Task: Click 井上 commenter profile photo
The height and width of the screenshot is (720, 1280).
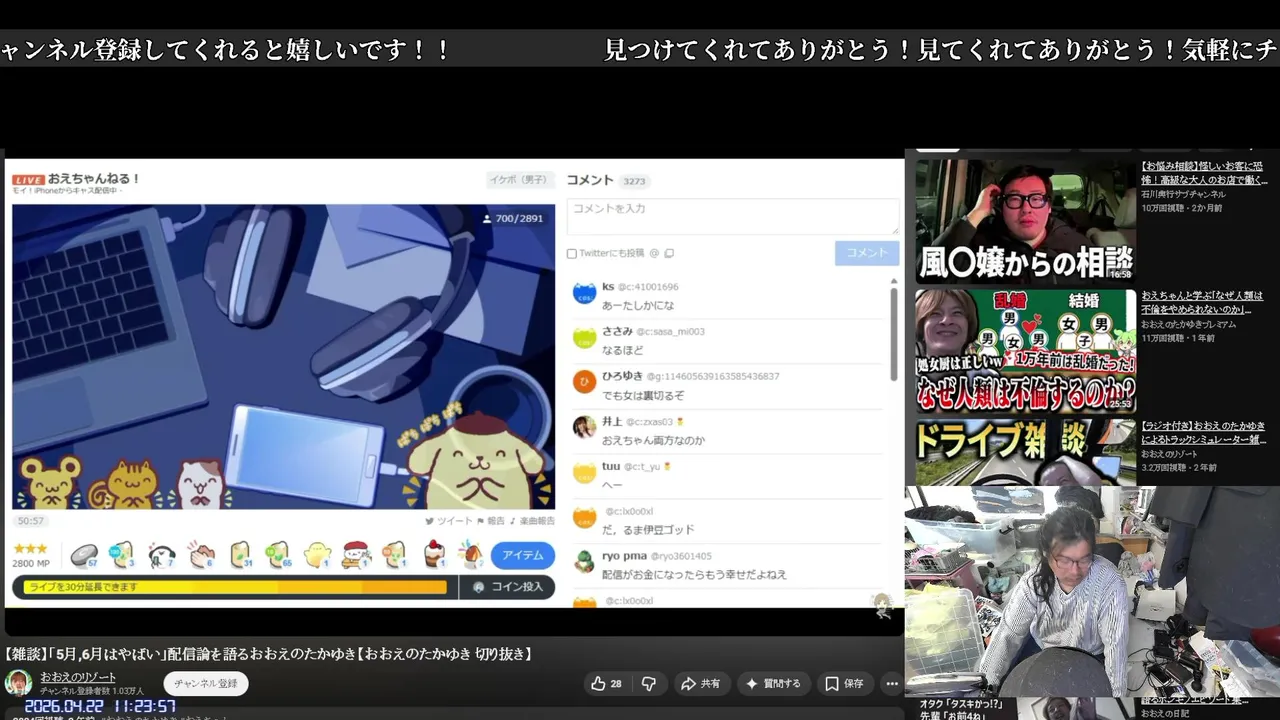Action: click(584, 427)
